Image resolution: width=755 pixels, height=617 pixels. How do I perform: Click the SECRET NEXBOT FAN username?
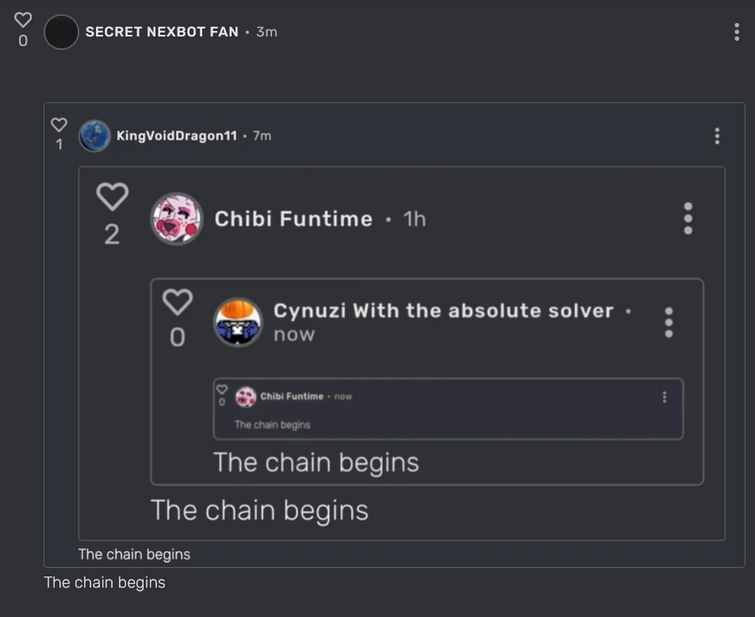[162, 32]
